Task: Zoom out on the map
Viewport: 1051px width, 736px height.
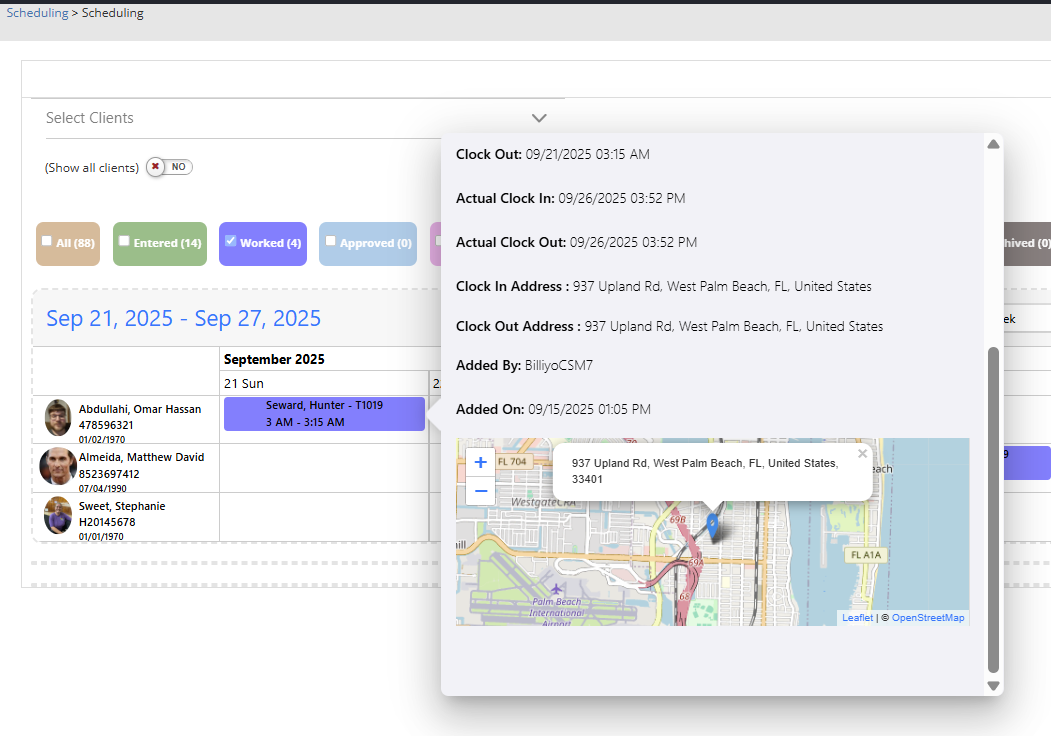Action: (x=481, y=491)
